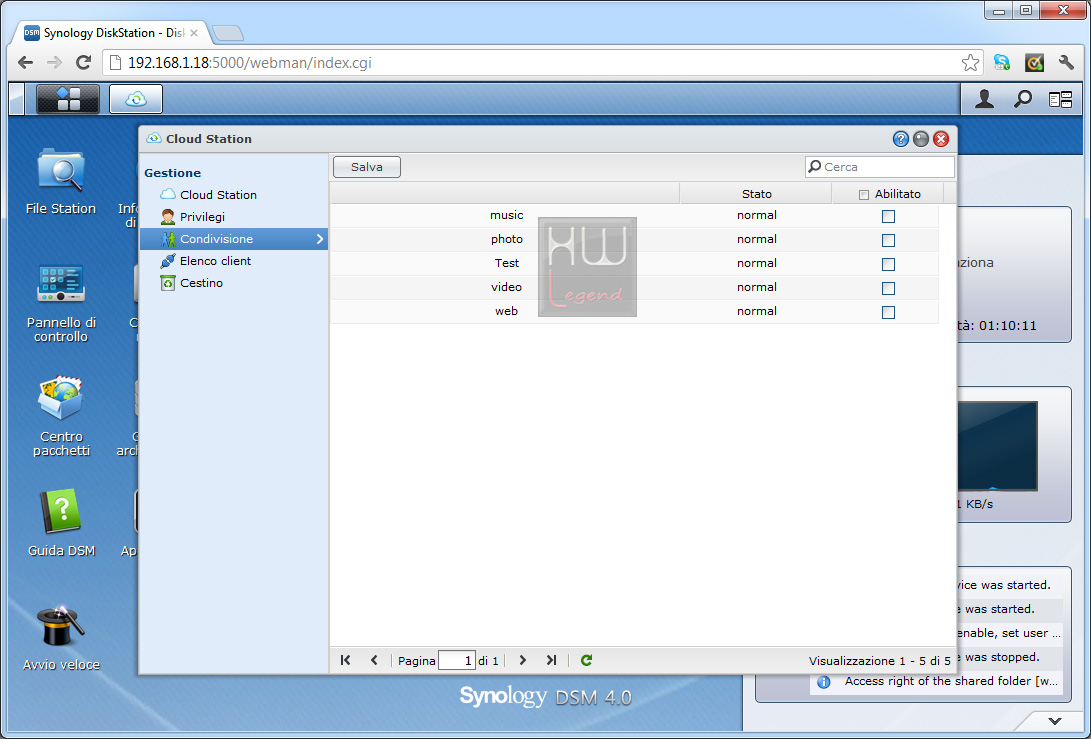This screenshot has width=1091, height=739.
Task: Refresh the shared folder list
Action: [x=587, y=660]
